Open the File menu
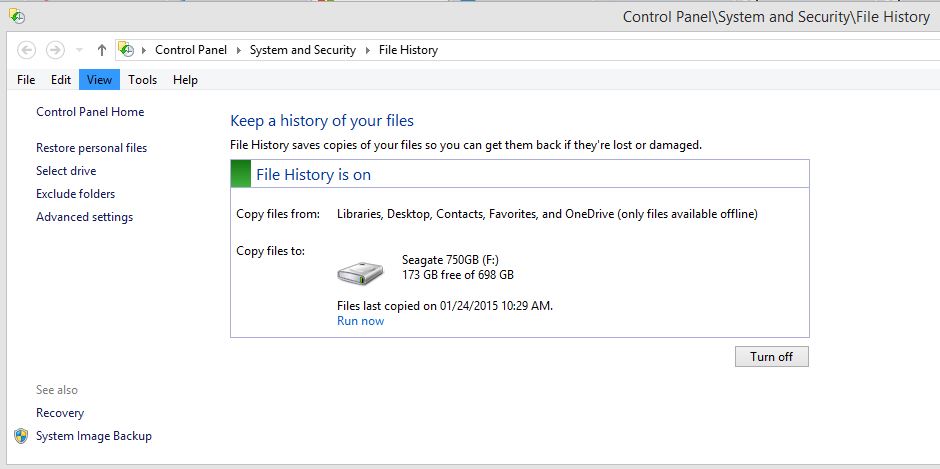The image size is (940, 469). point(26,80)
